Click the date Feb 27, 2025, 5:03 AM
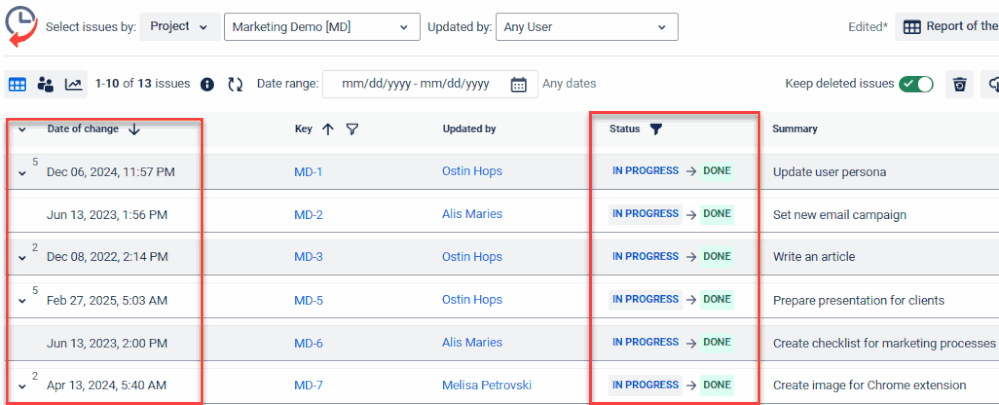 107,300
